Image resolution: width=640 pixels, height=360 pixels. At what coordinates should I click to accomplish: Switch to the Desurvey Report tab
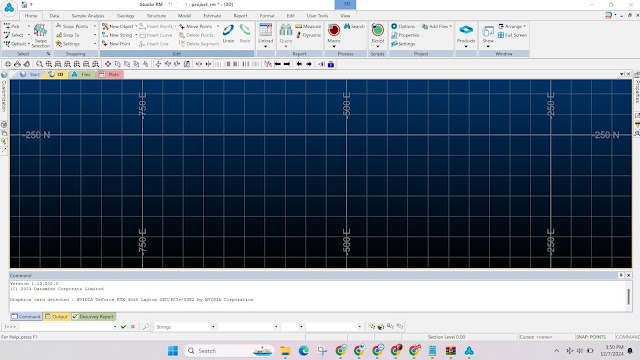click(x=93, y=316)
